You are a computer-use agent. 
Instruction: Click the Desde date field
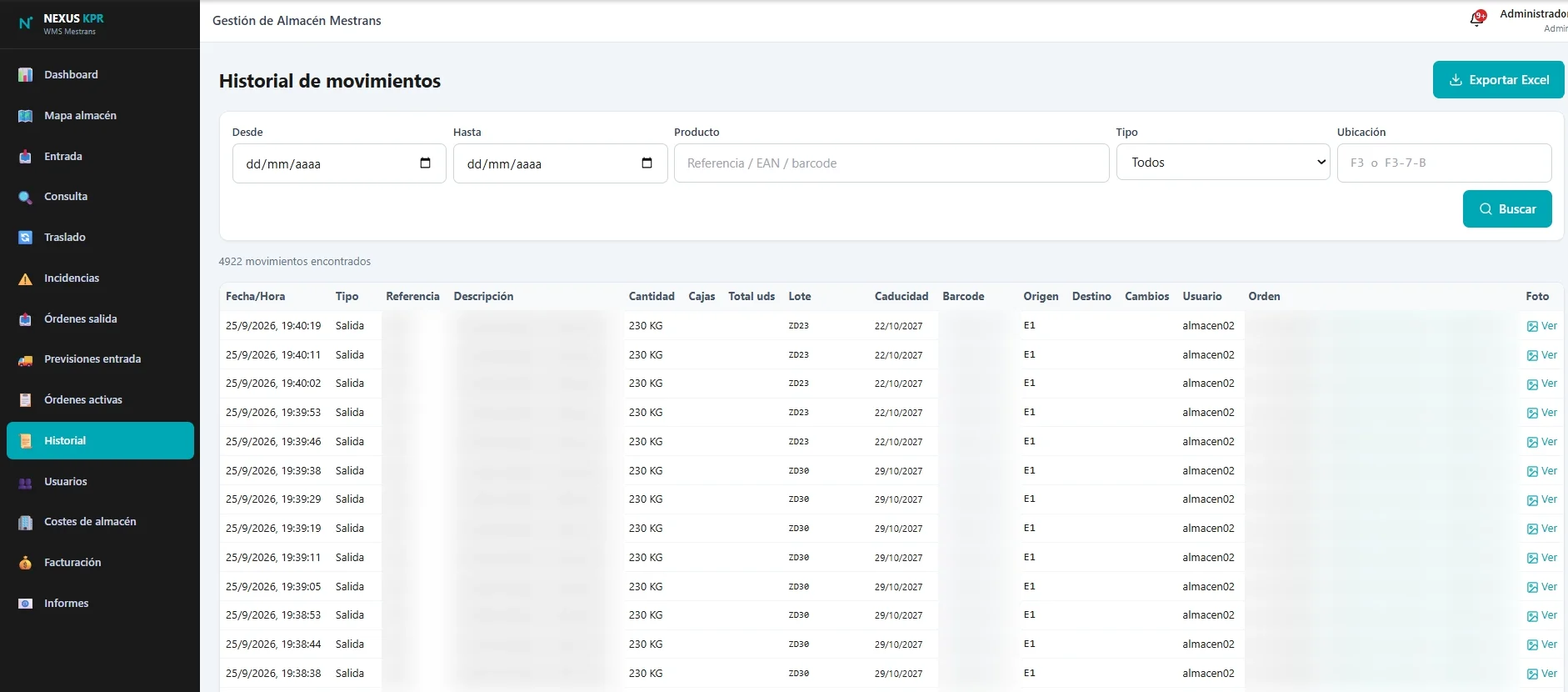point(339,163)
